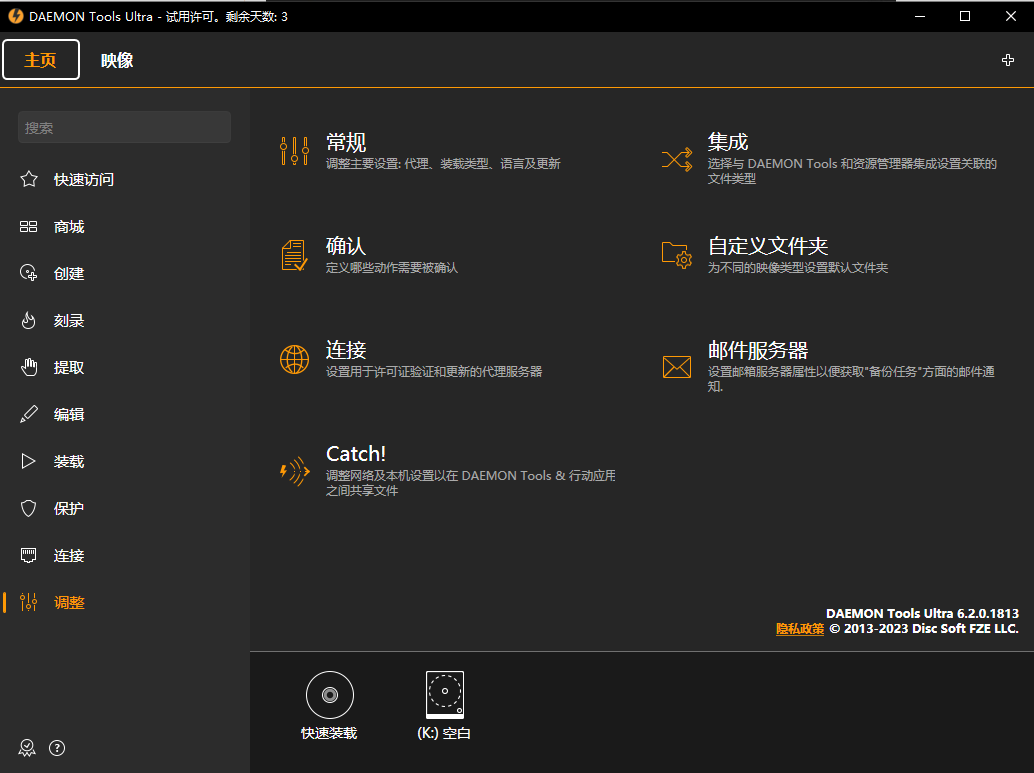Open the help question mark icon
1034x773 pixels.
pos(57,747)
